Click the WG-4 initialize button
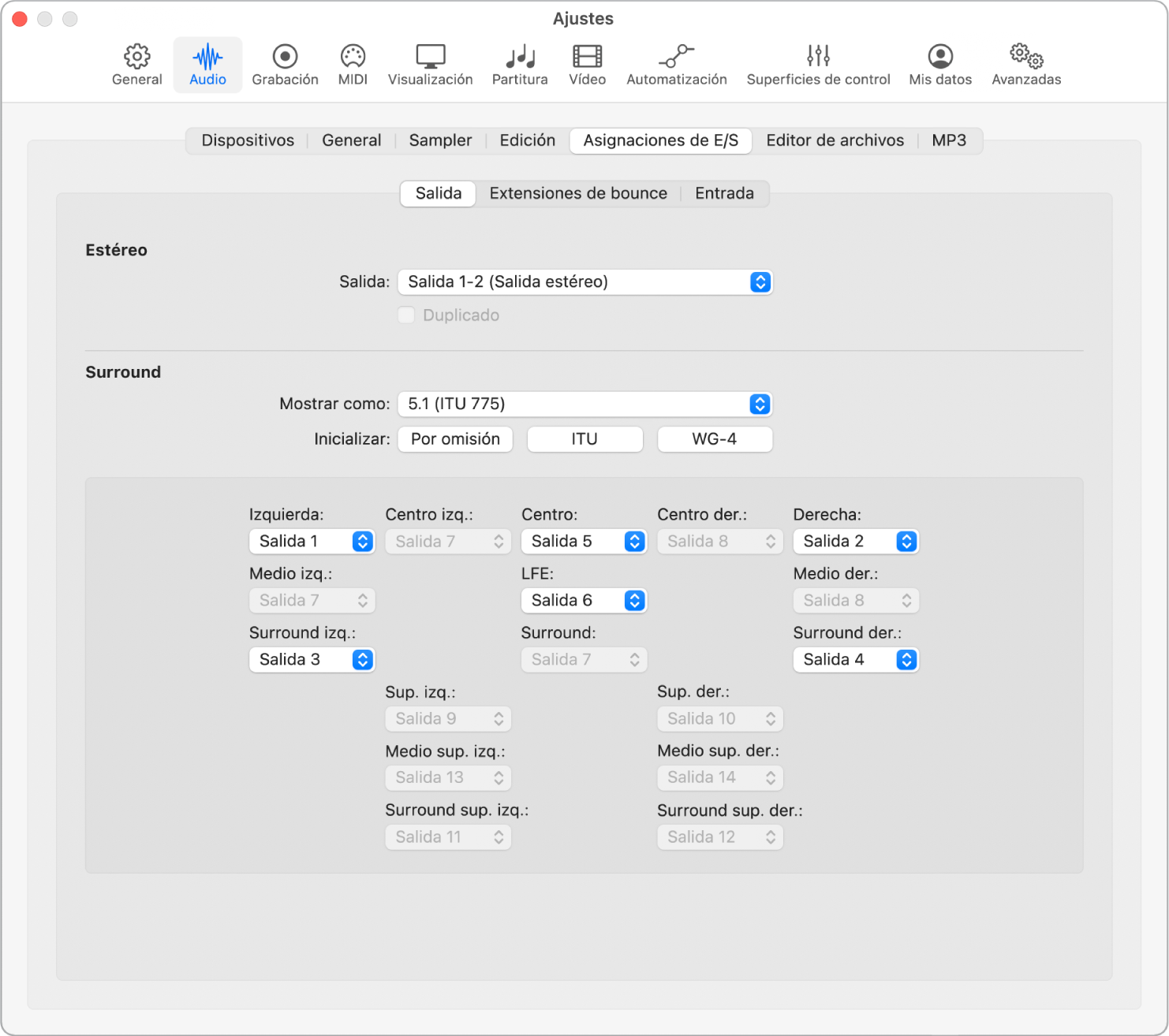Viewport: 1169px width, 1036px height. click(x=715, y=439)
